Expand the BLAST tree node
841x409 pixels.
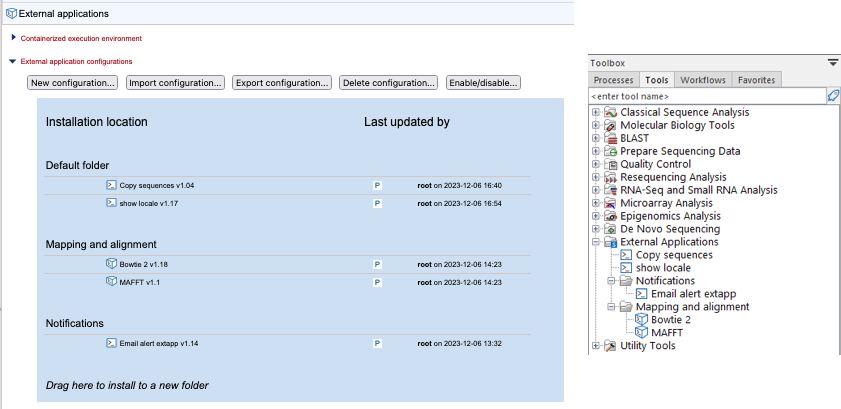595,138
